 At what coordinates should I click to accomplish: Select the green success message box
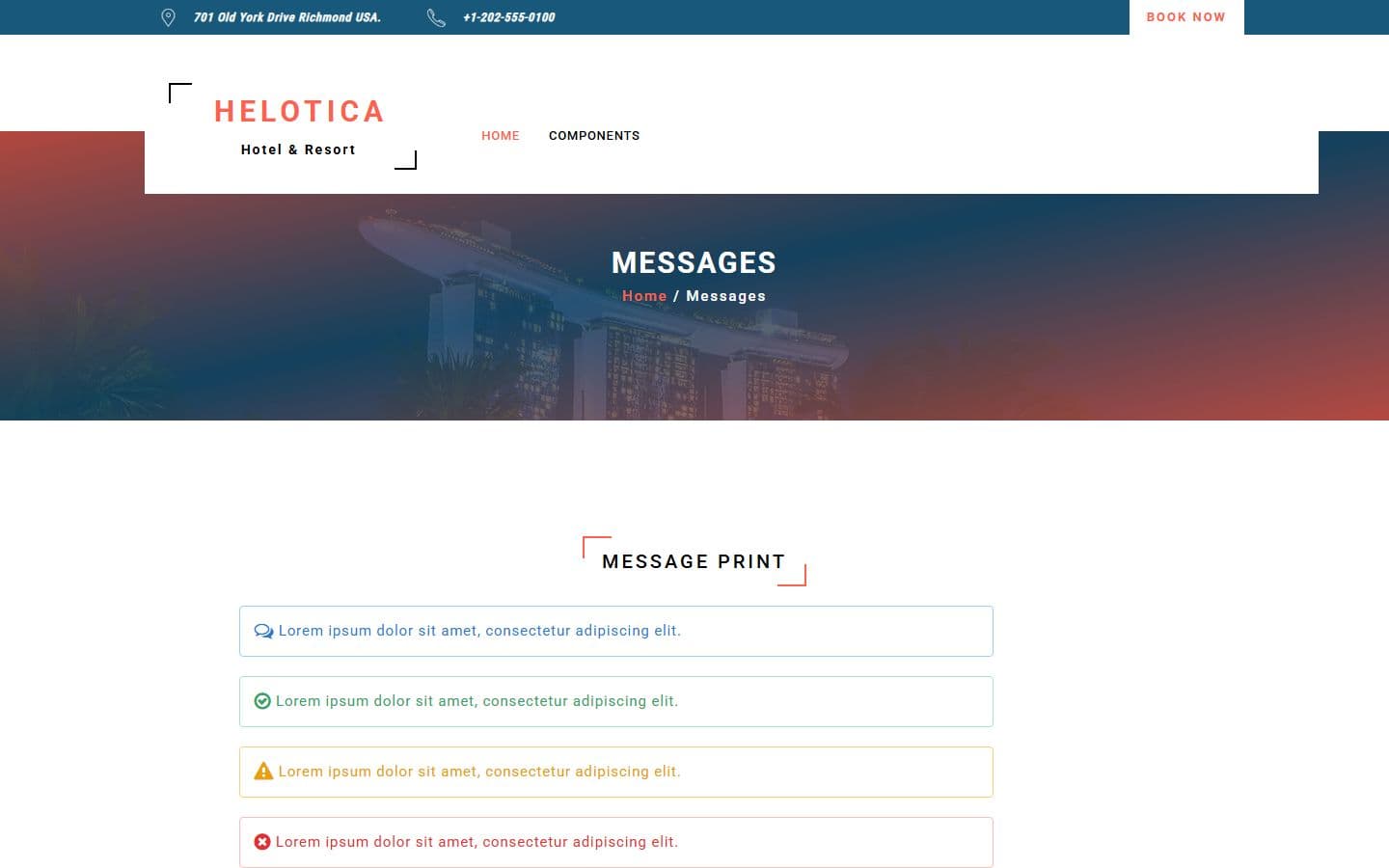pos(616,701)
